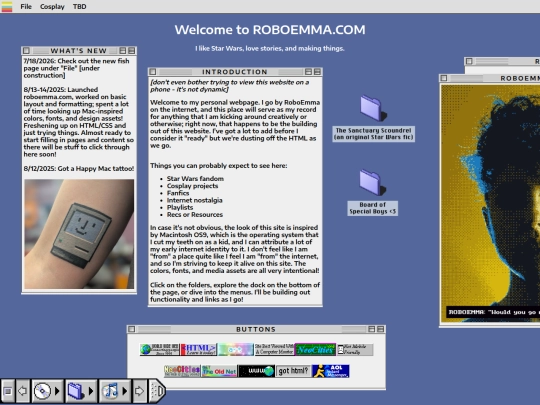Open The Sanctuary Scoundrel folder icon
This screenshot has width=540, height=405.
[x=373, y=108]
